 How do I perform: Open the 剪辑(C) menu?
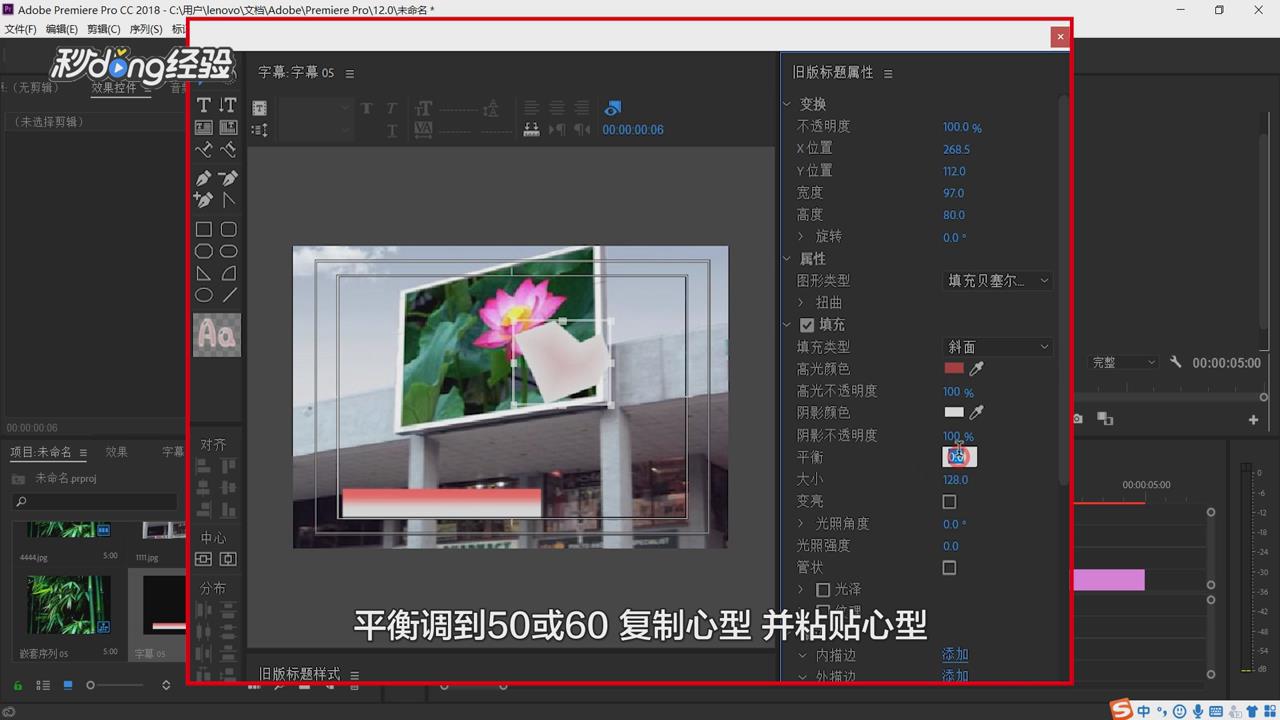click(x=104, y=29)
